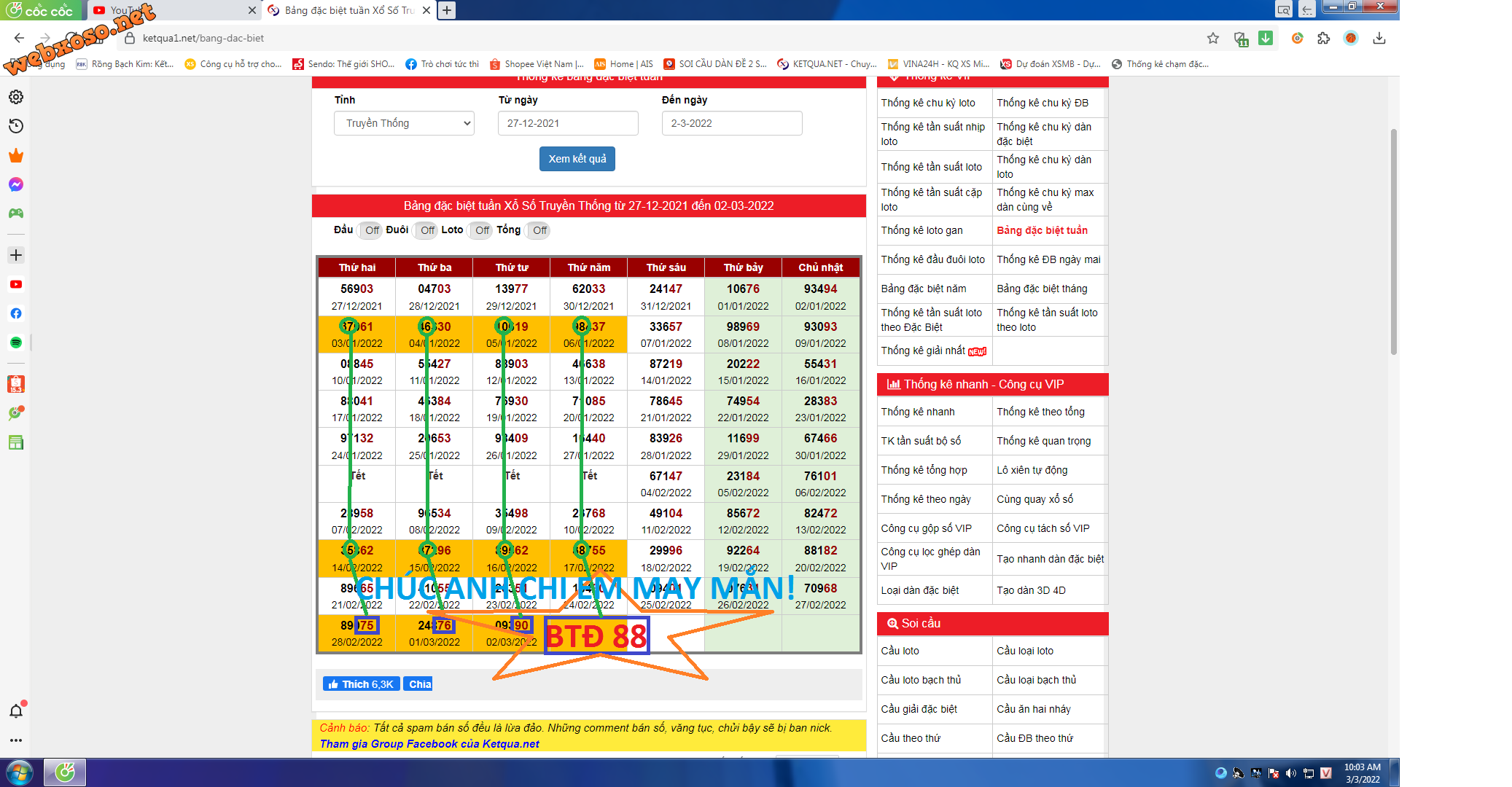The height and width of the screenshot is (787, 1512).
Task: Click the volume speaker tray icon
Action: [x=1291, y=773]
